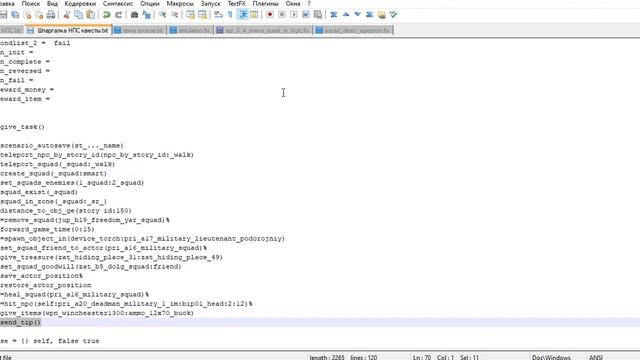Viewport: 640px width, 360px height.
Task: Toggle synchronized vertical scrolling
Action: coord(190,15)
